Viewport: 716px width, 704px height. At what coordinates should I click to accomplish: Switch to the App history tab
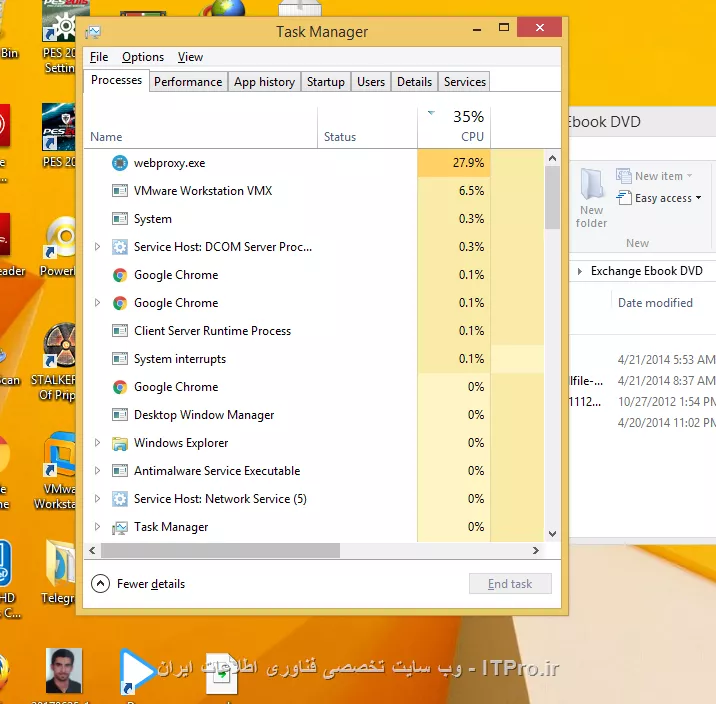point(264,82)
